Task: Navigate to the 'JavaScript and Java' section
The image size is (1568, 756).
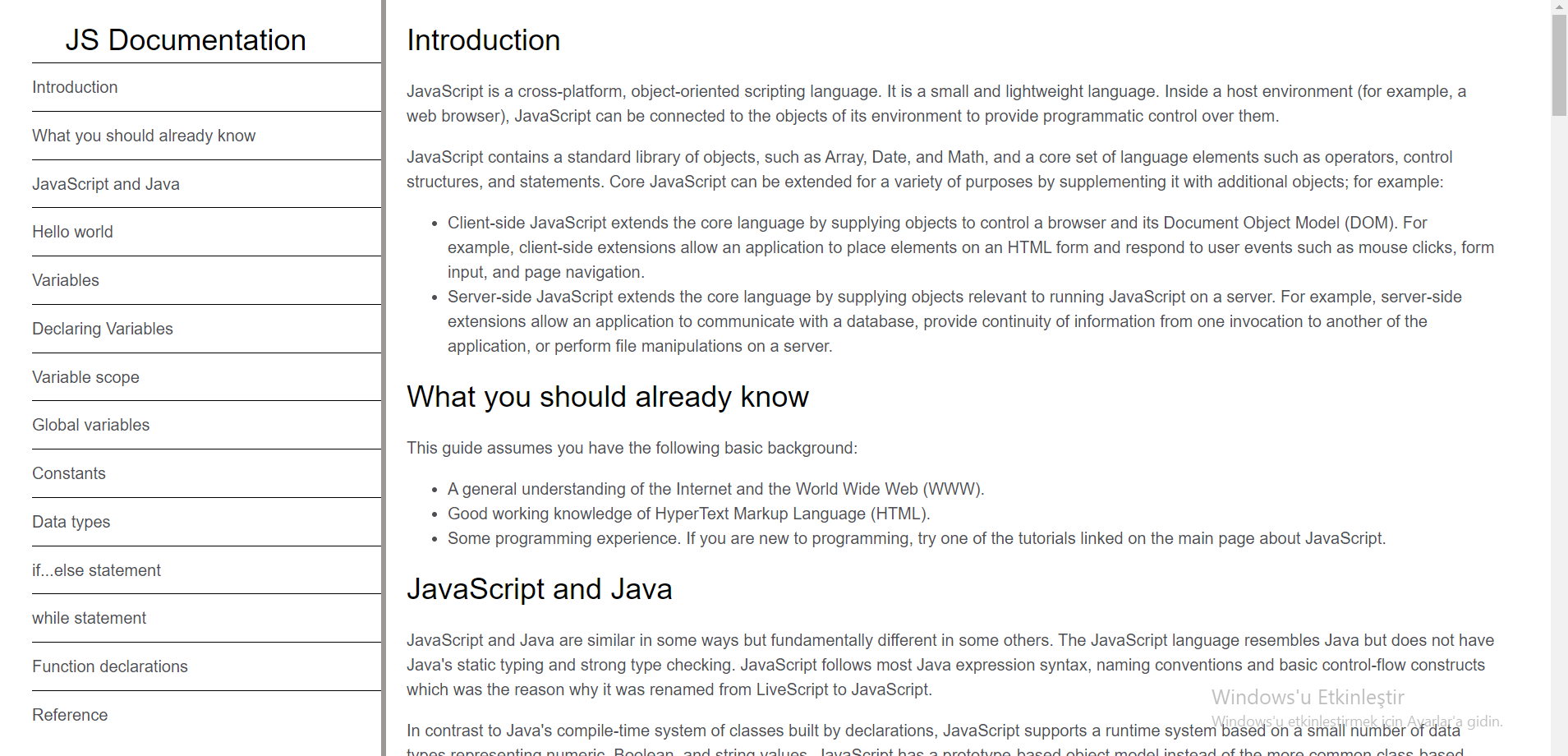Action: [x=106, y=184]
